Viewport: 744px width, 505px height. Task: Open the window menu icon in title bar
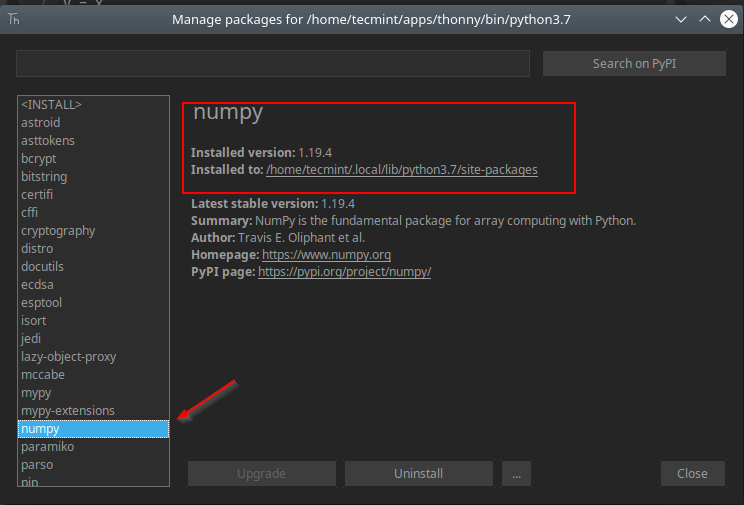(14, 19)
